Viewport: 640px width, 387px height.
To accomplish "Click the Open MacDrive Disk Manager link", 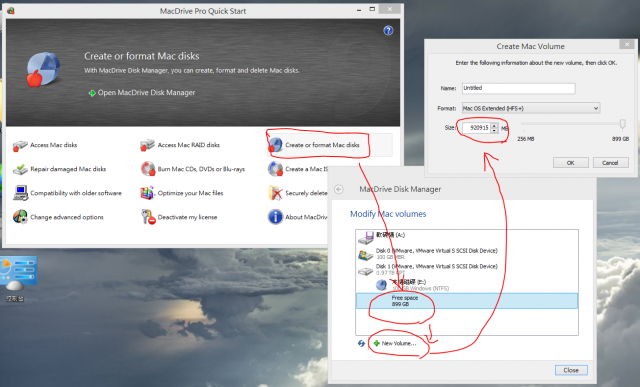I will point(147,93).
